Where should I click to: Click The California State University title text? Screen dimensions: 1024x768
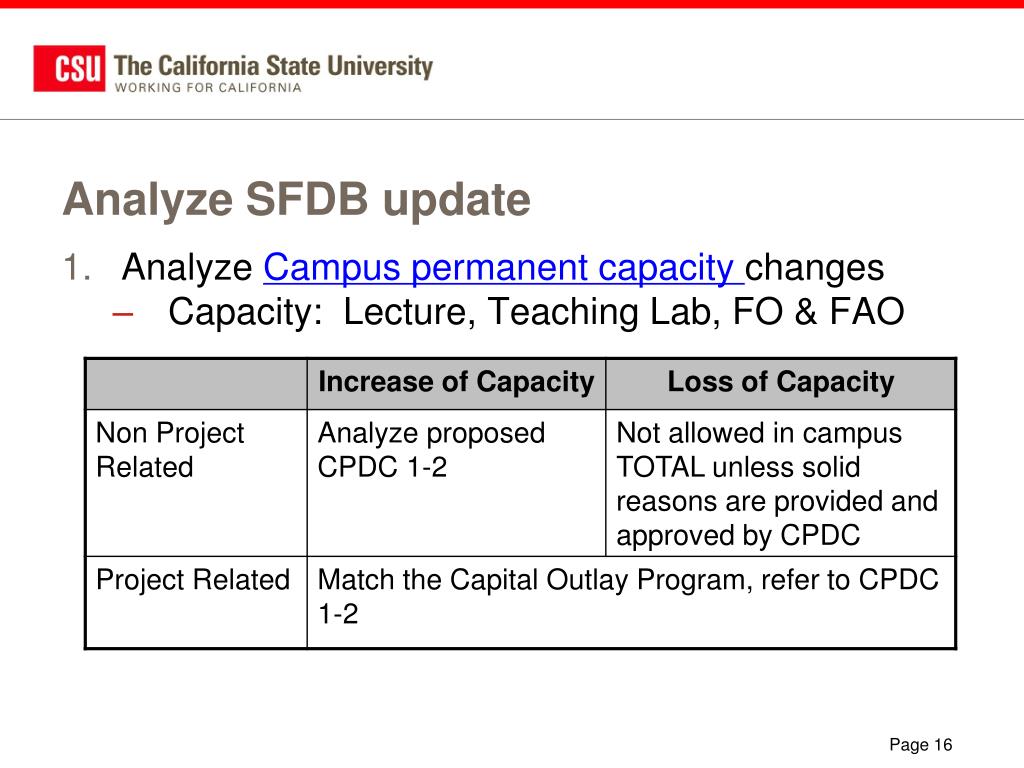point(273,66)
